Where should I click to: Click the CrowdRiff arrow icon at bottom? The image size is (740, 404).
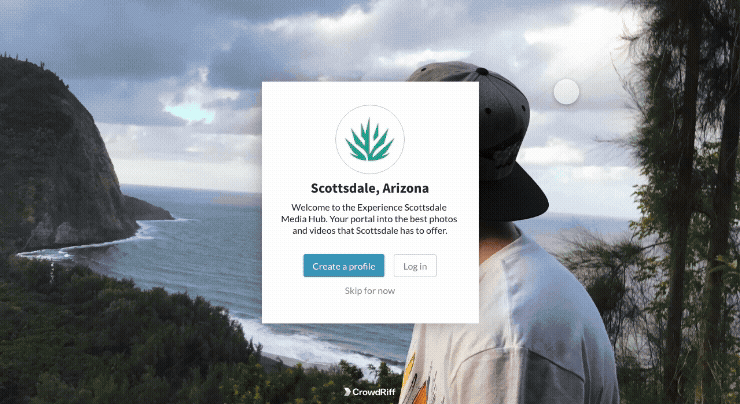[347, 392]
